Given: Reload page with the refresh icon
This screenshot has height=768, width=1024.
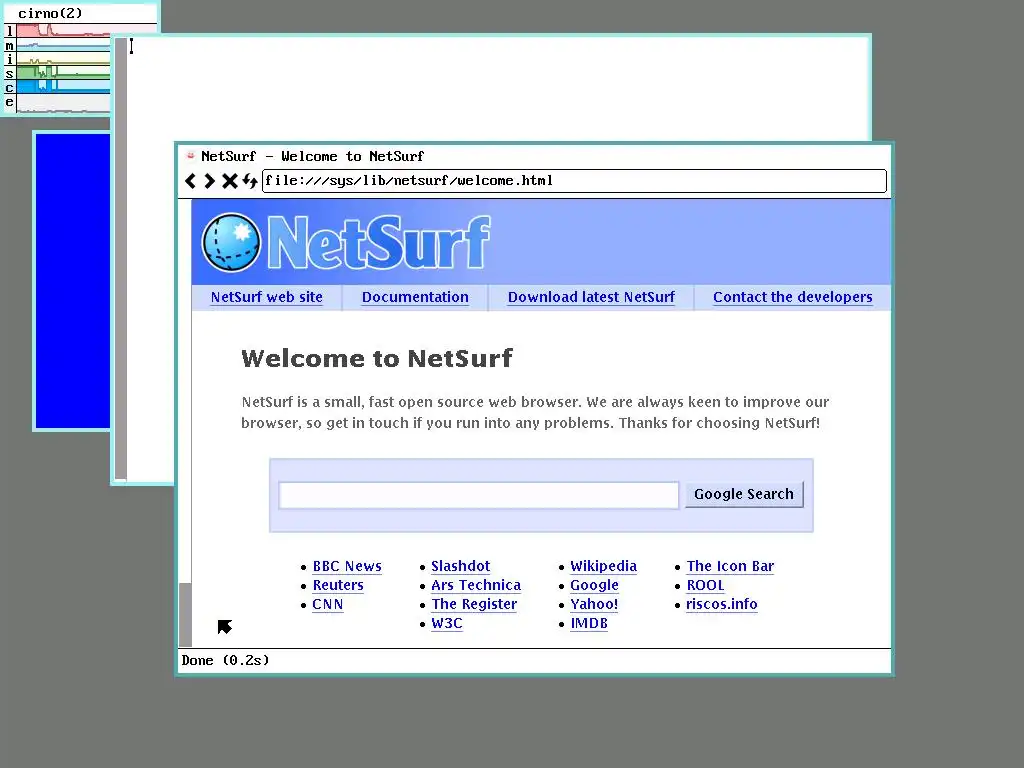Looking at the screenshot, I should (249, 181).
